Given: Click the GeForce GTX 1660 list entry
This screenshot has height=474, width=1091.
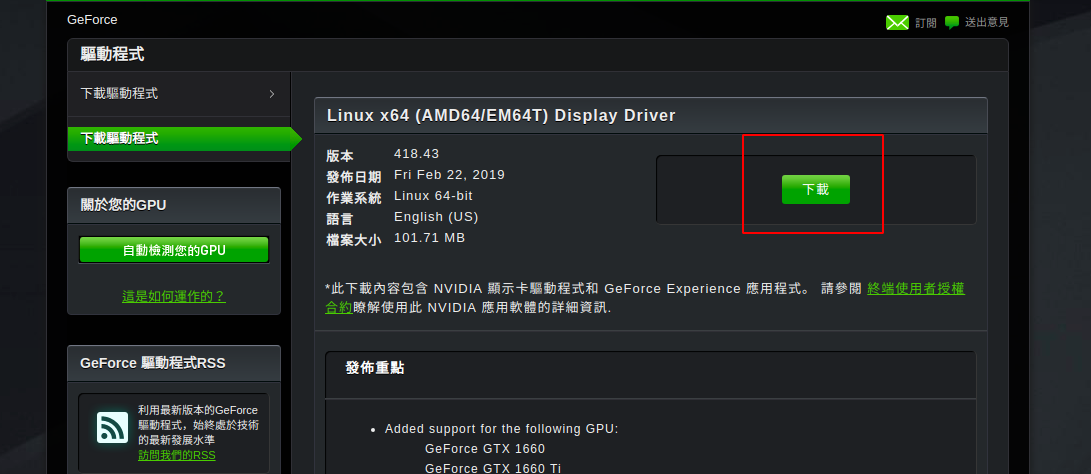Looking at the screenshot, I should click(485, 449).
